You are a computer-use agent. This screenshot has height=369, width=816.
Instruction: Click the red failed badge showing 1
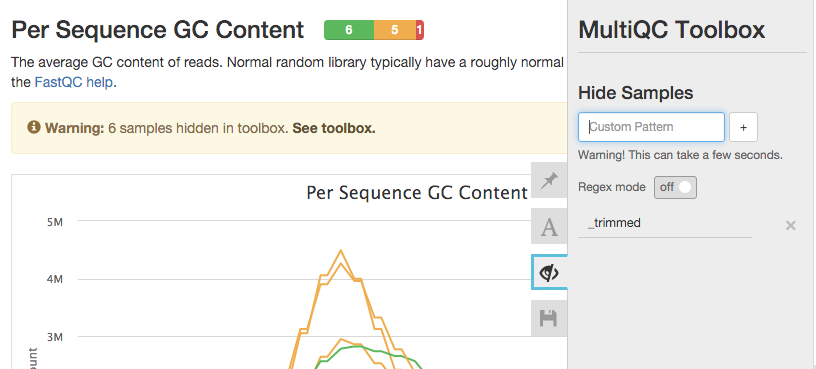(419, 30)
